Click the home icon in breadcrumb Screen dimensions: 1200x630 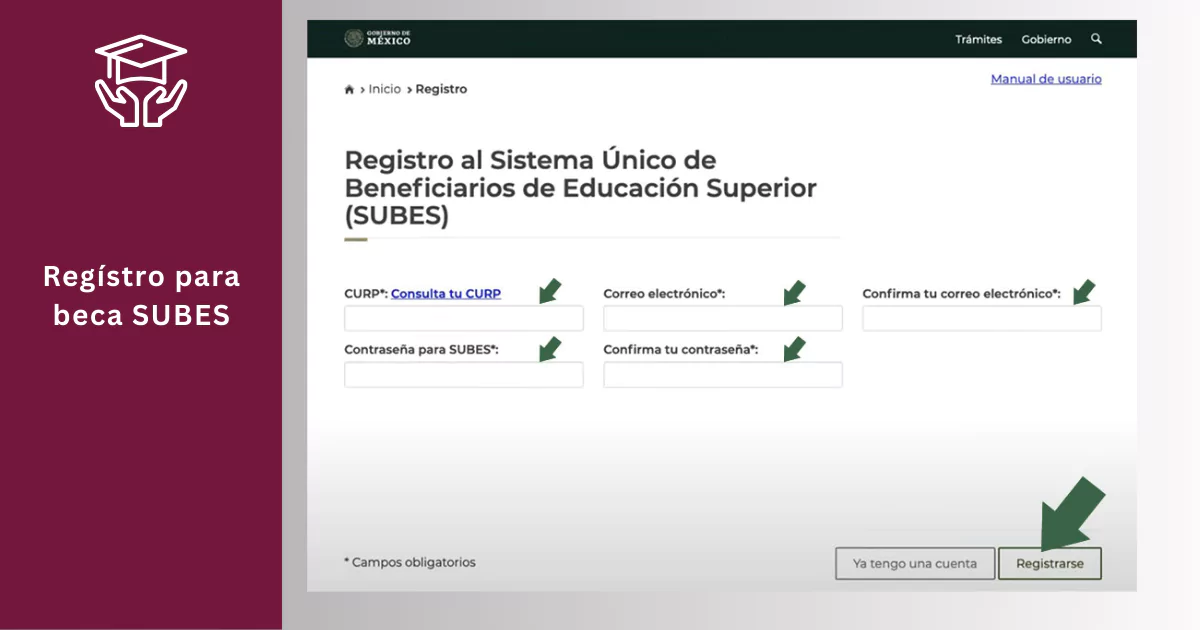coord(349,89)
